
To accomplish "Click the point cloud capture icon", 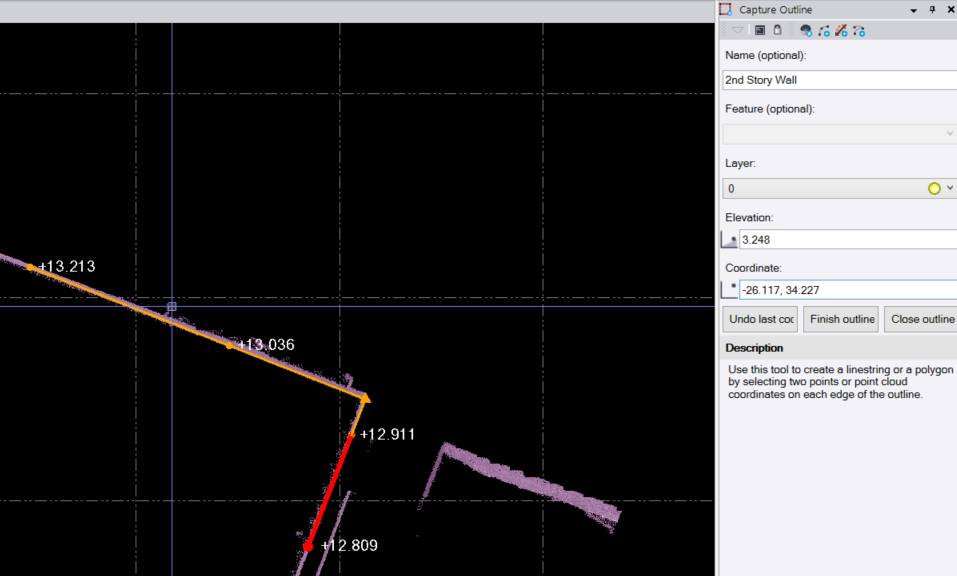I will (x=806, y=31).
